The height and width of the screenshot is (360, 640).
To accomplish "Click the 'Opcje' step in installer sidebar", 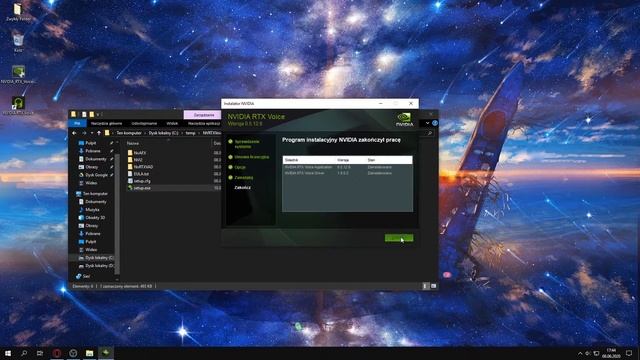I will coord(240,167).
